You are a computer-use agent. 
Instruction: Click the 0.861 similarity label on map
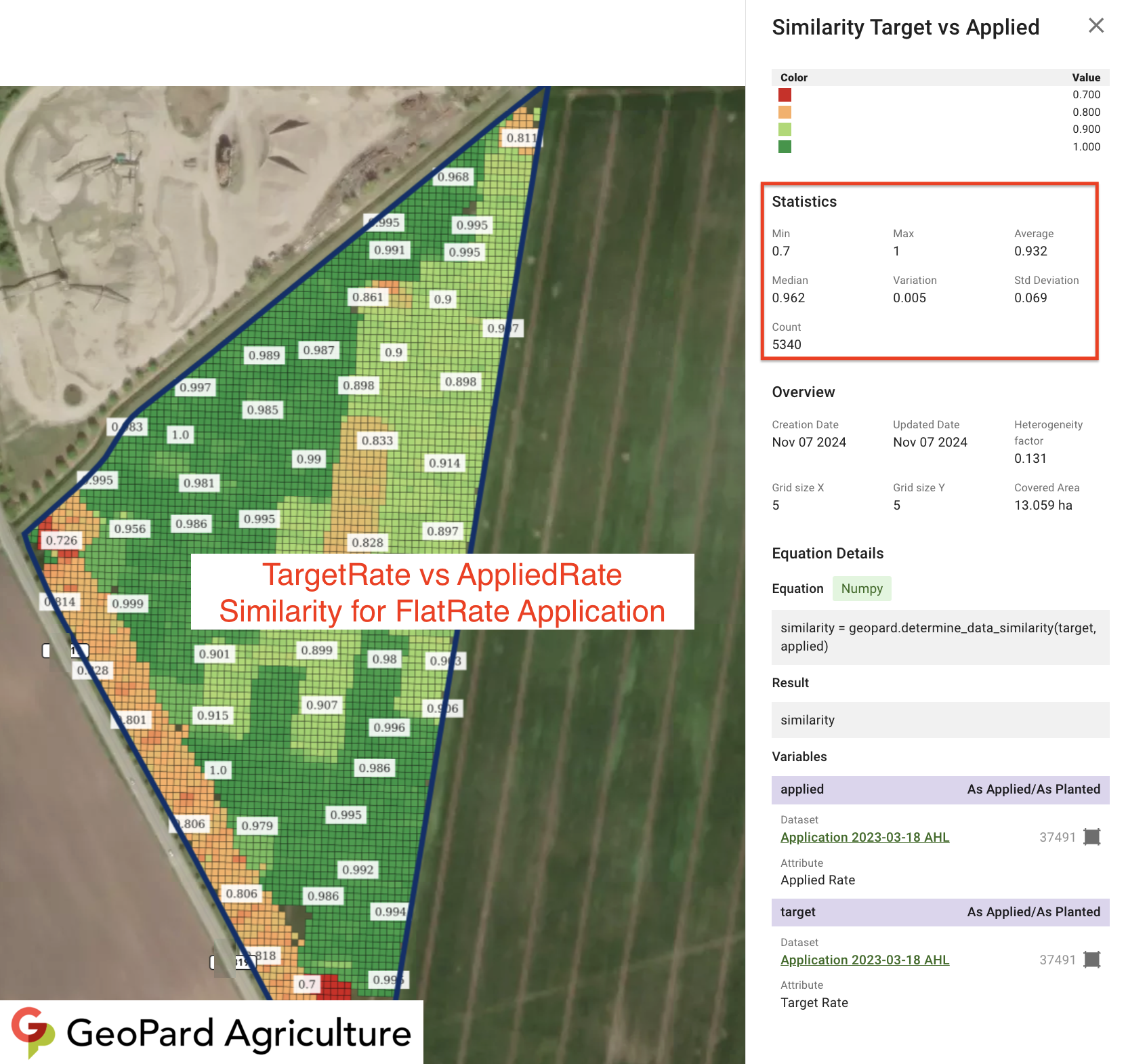point(368,297)
